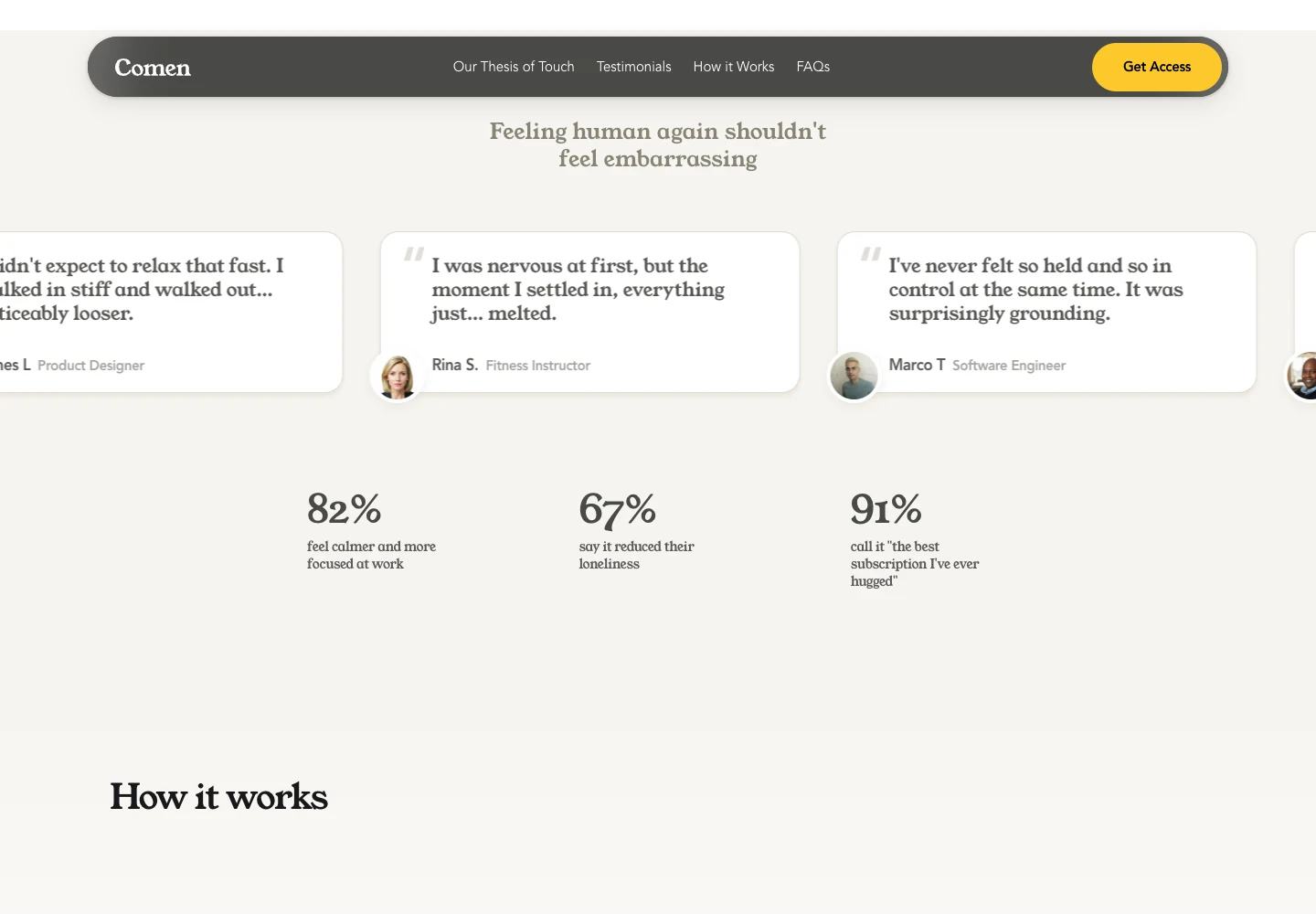Click the yellow Get Access button
Viewport: 1316px width, 914px height.
pos(1157,67)
